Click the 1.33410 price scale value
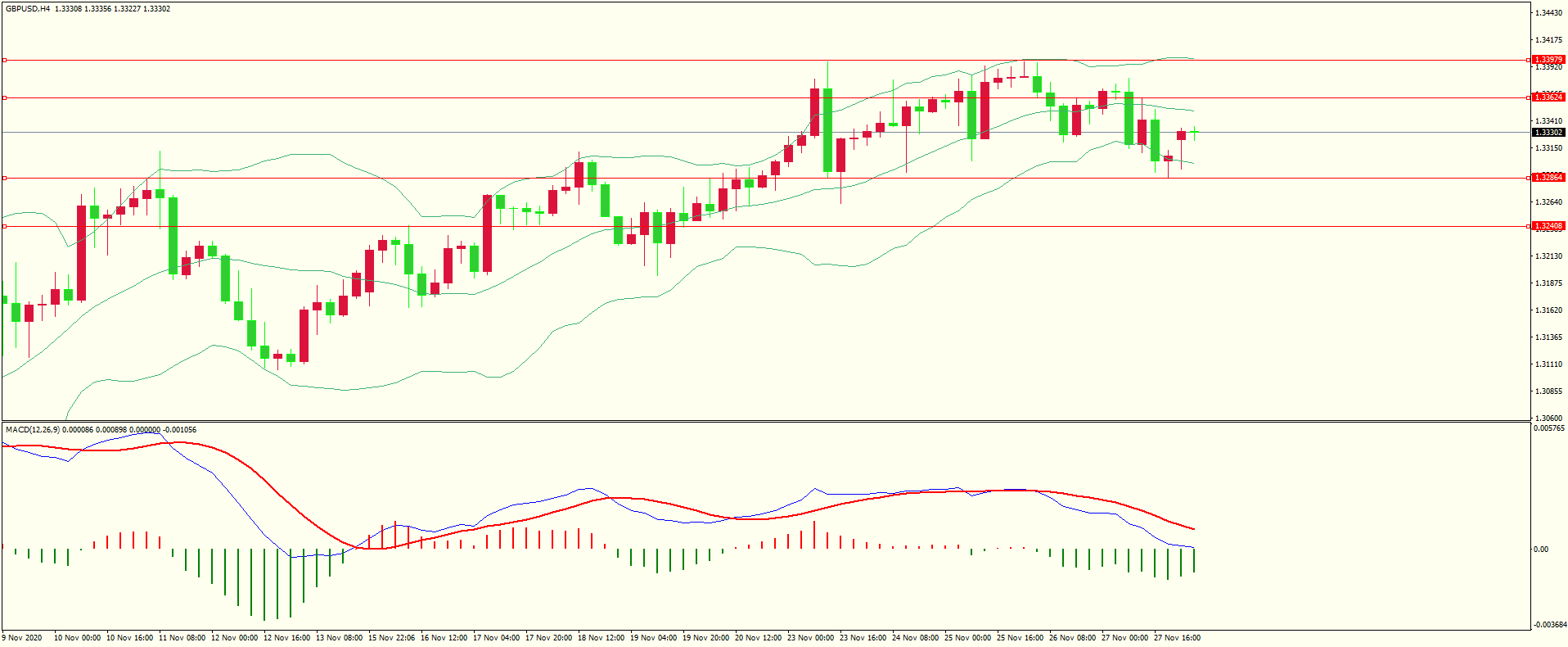Image resolution: width=1568 pixels, height=647 pixels. point(1548,121)
